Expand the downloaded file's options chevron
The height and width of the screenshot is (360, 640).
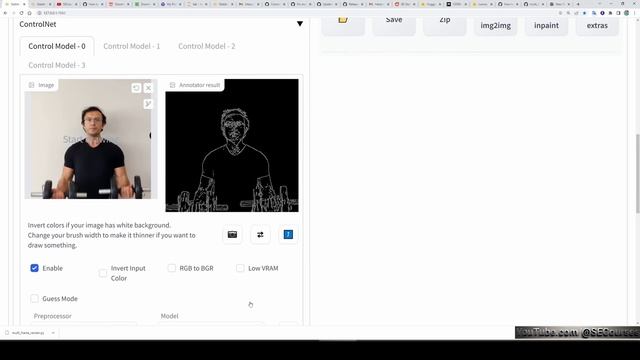click(x=53, y=333)
